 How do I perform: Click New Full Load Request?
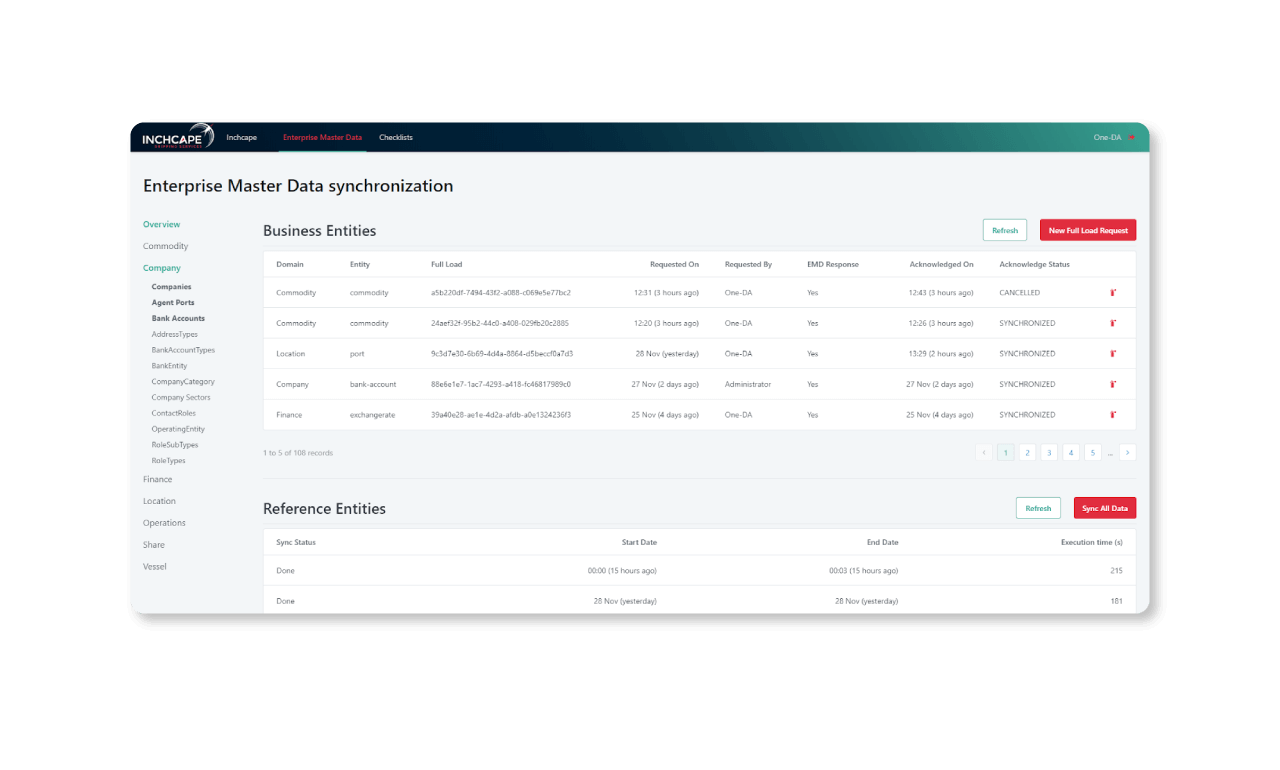pyautogui.click(x=1087, y=229)
